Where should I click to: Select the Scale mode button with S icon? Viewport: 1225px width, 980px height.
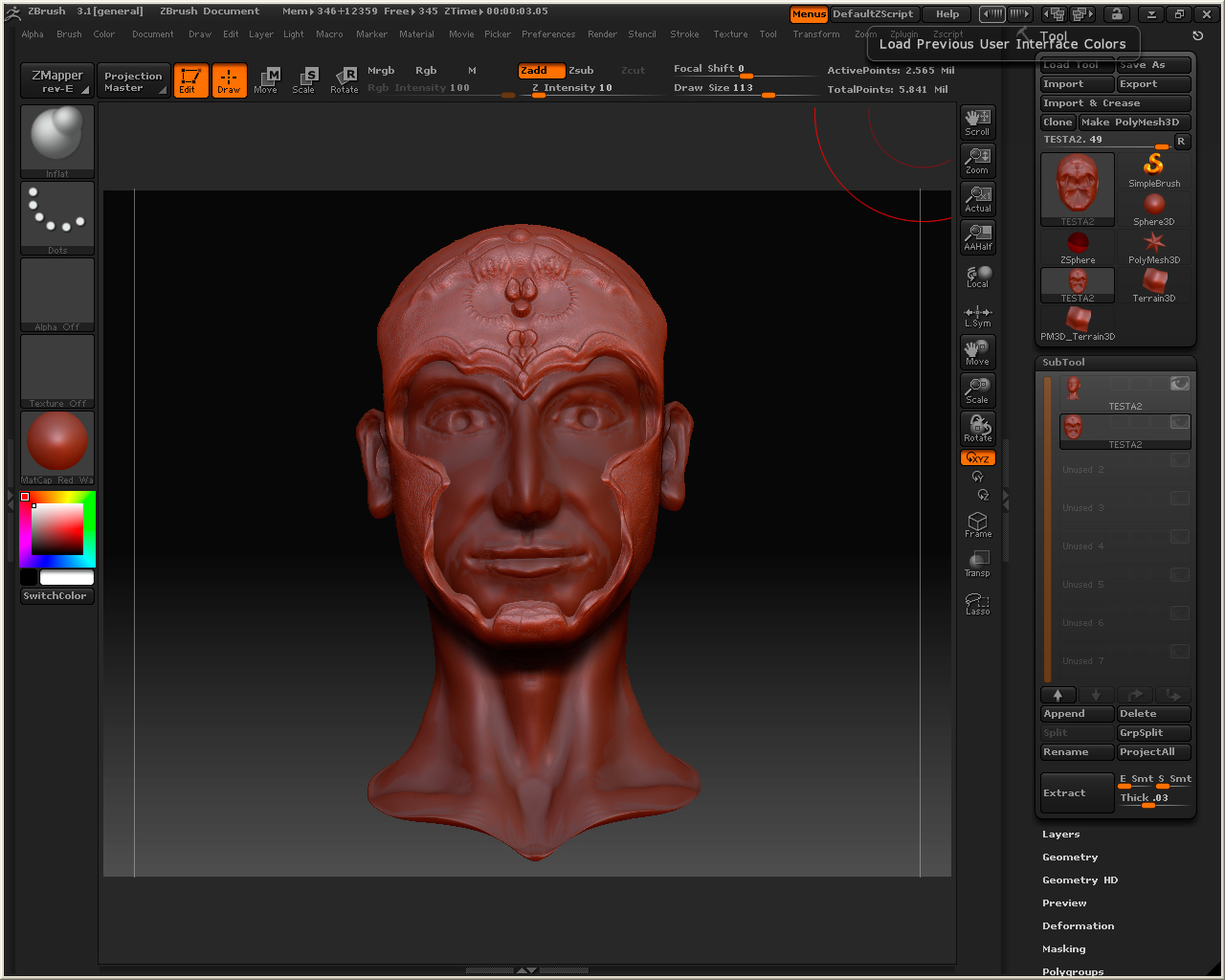click(x=304, y=80)
